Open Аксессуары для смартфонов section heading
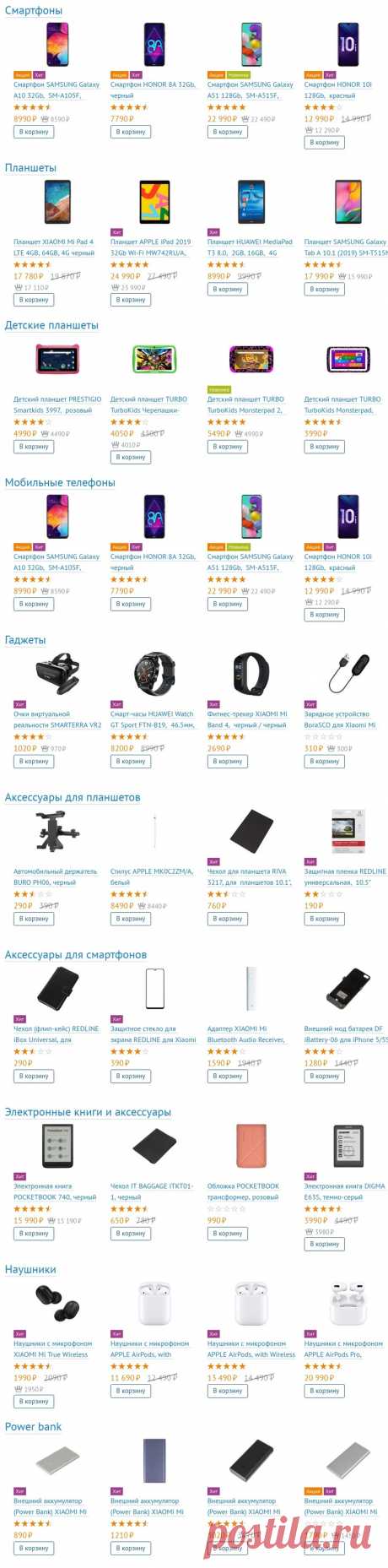 coord(76,955)
